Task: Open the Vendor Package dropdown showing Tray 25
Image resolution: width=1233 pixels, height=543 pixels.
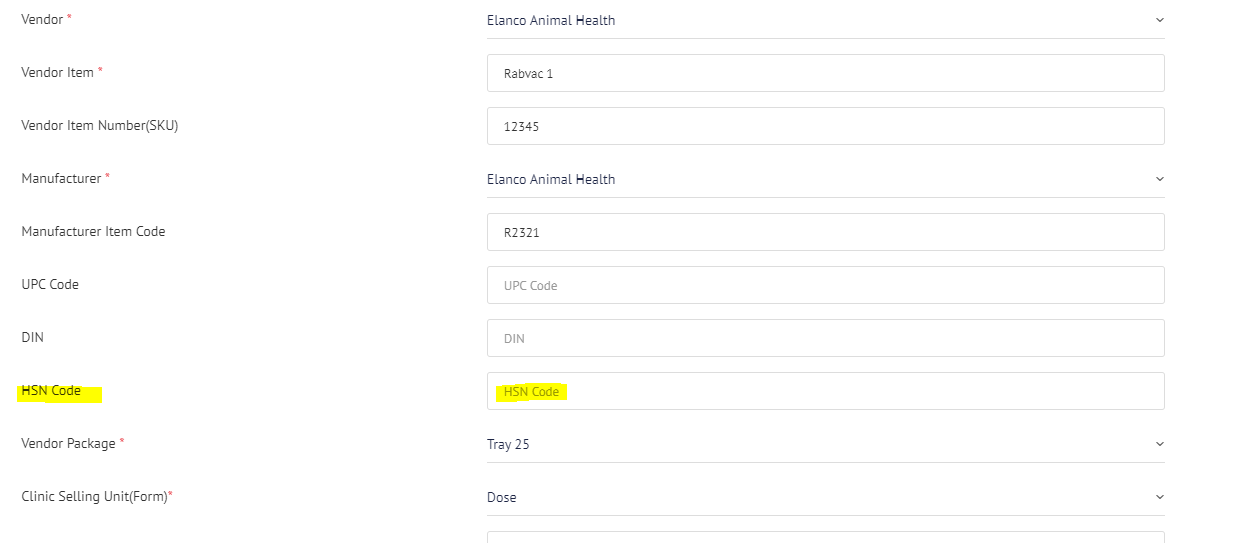Action: pyautogui.click(x=825, y=444)
